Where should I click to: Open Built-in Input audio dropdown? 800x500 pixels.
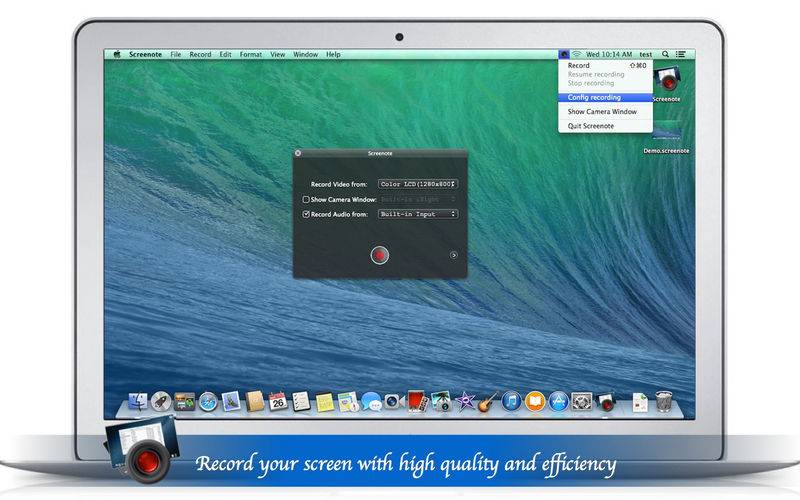click(418, 214)
